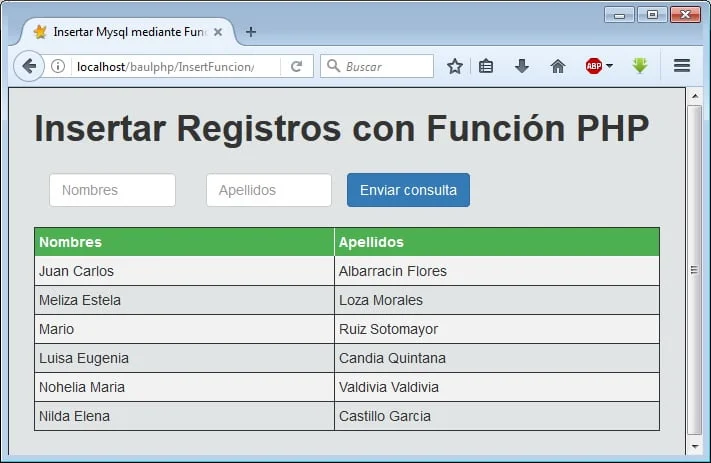Close the browser window
The width and height of the screenshot is (711, 463).
[x=686, y=15]
